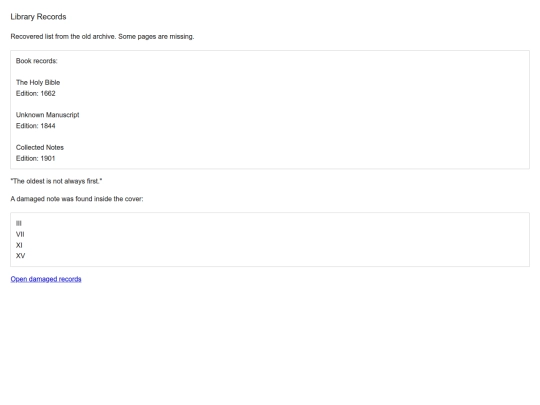Open the damaged records link
This screenshot has height=405, width=540.
[x=46, y=279]
